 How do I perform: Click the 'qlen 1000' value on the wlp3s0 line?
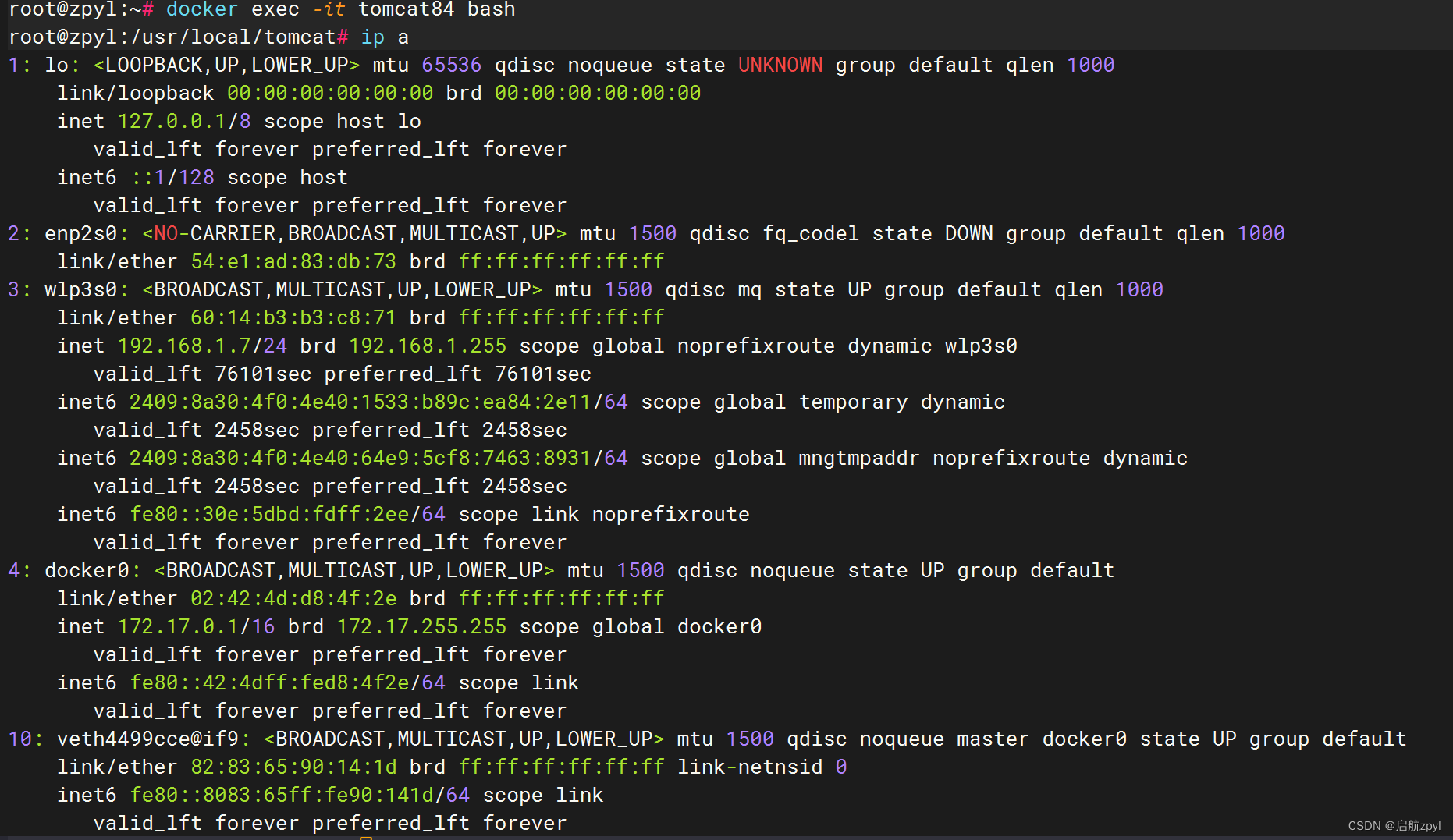click(1109, 289)
